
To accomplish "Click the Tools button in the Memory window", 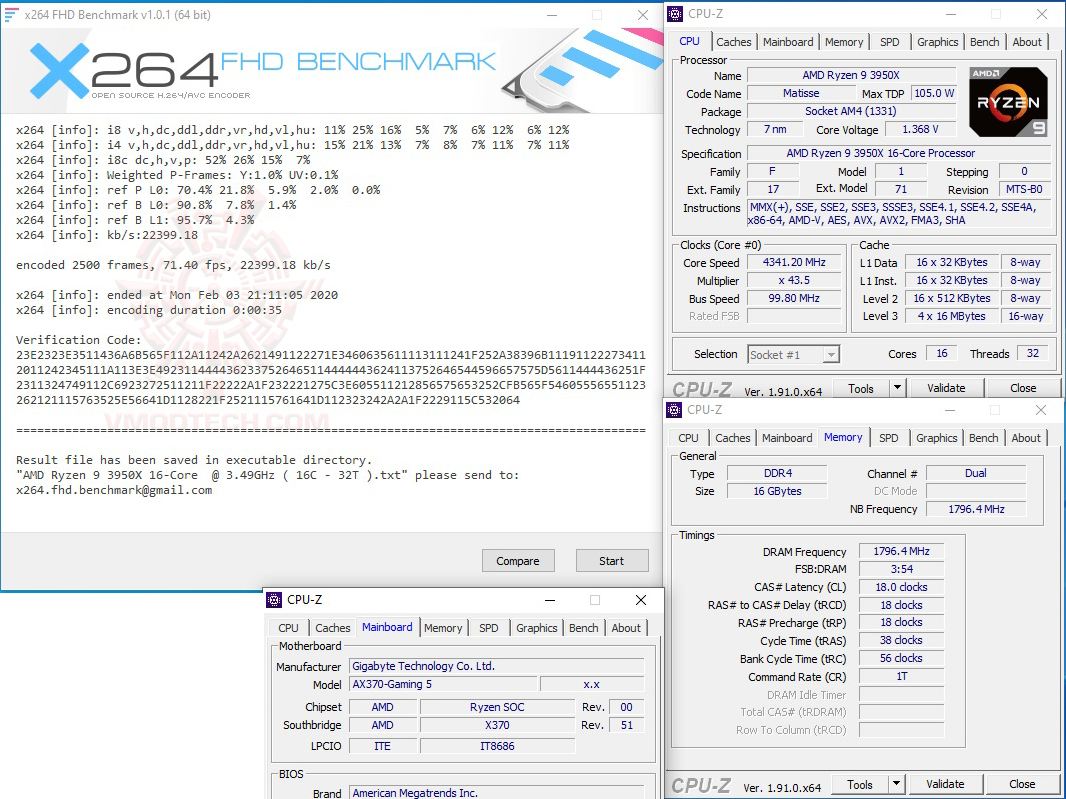I will click(860, 784).
